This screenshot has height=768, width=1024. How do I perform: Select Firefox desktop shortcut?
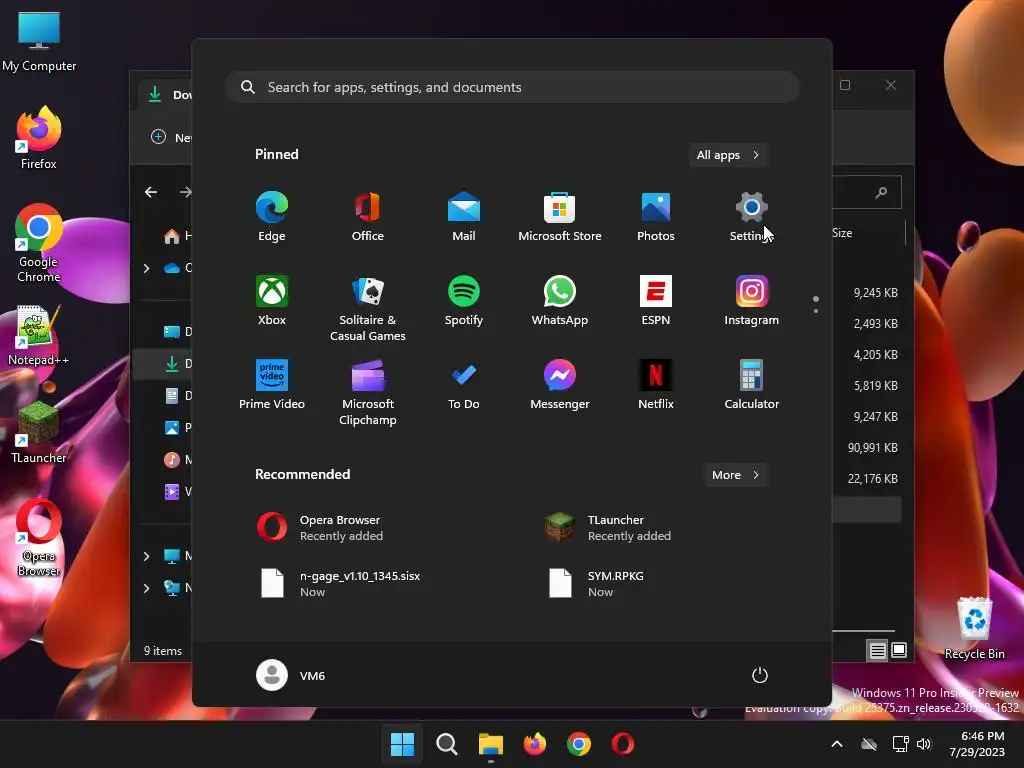point(39,138)
